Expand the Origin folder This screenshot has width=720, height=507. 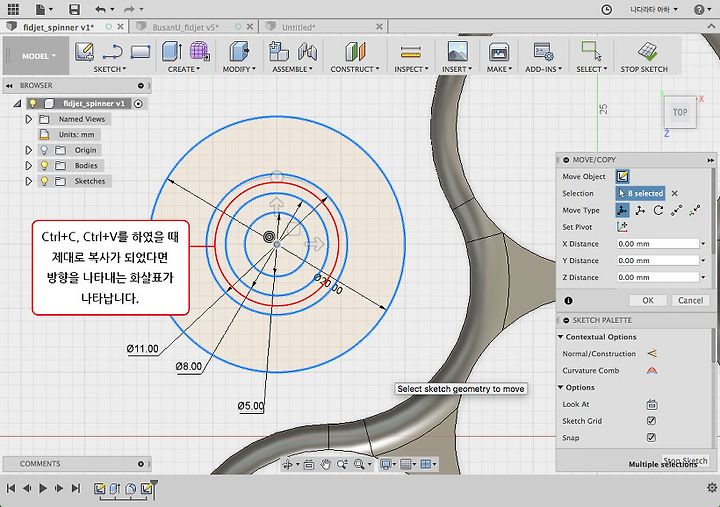(28, 150)
